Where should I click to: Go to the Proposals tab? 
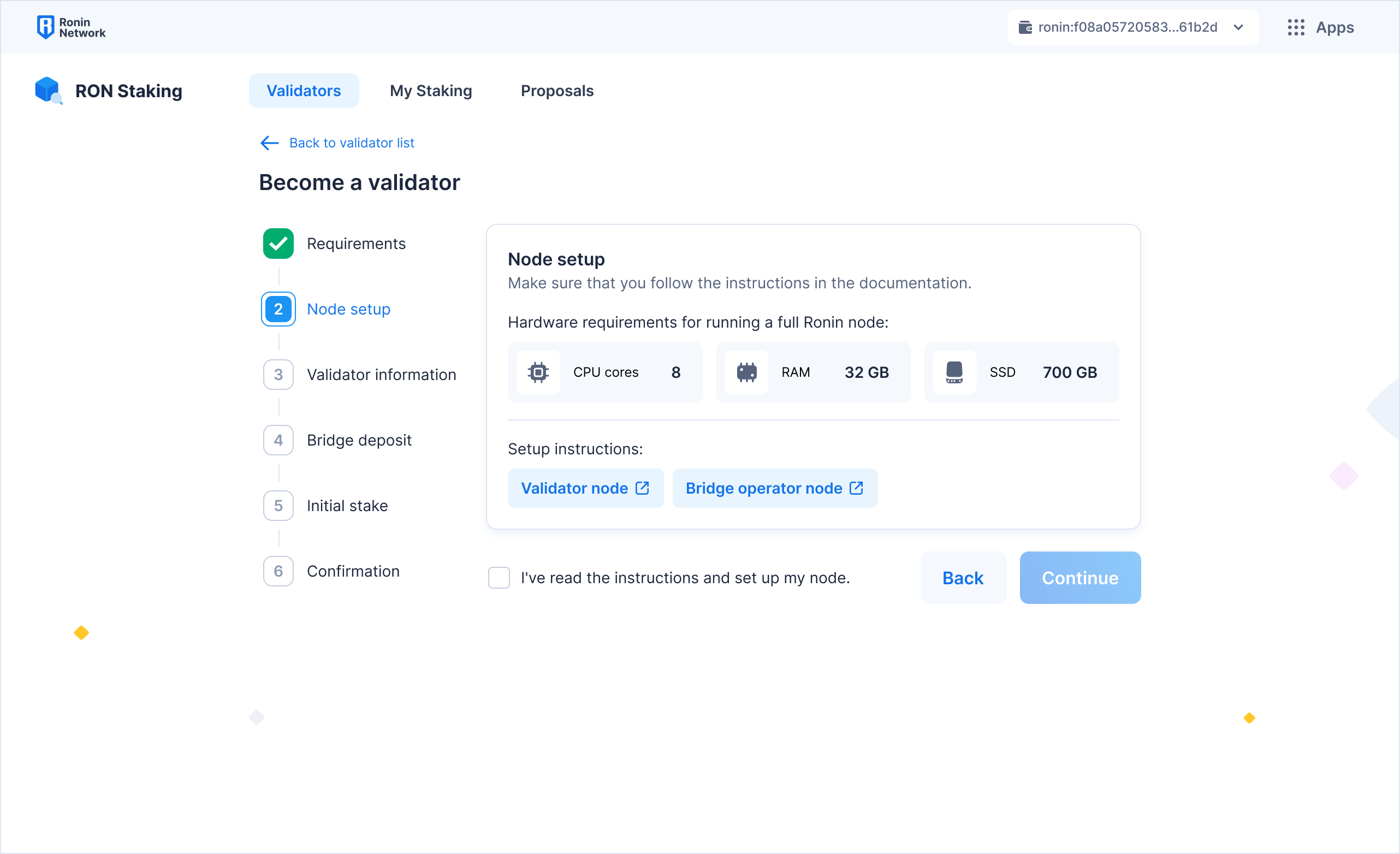tap(557, 91)
